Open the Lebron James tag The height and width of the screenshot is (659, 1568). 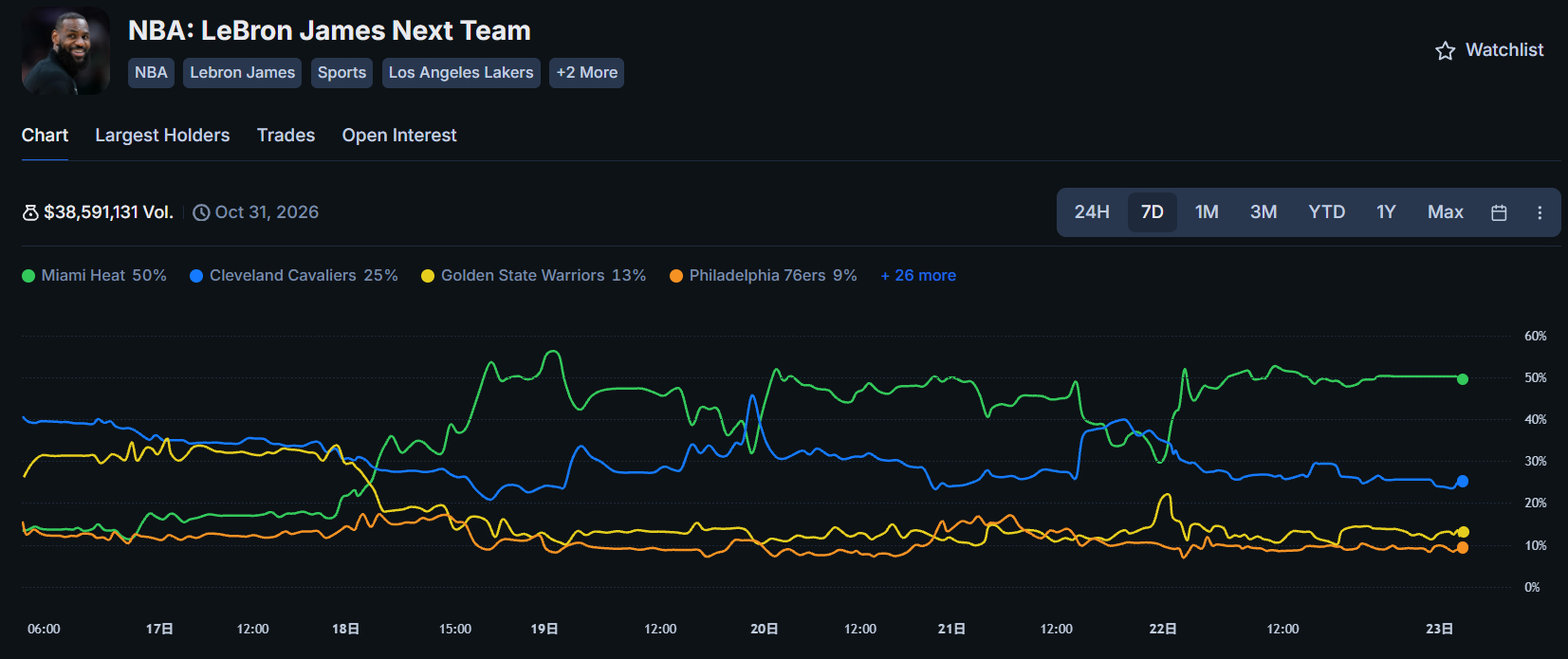click(242, 73)
